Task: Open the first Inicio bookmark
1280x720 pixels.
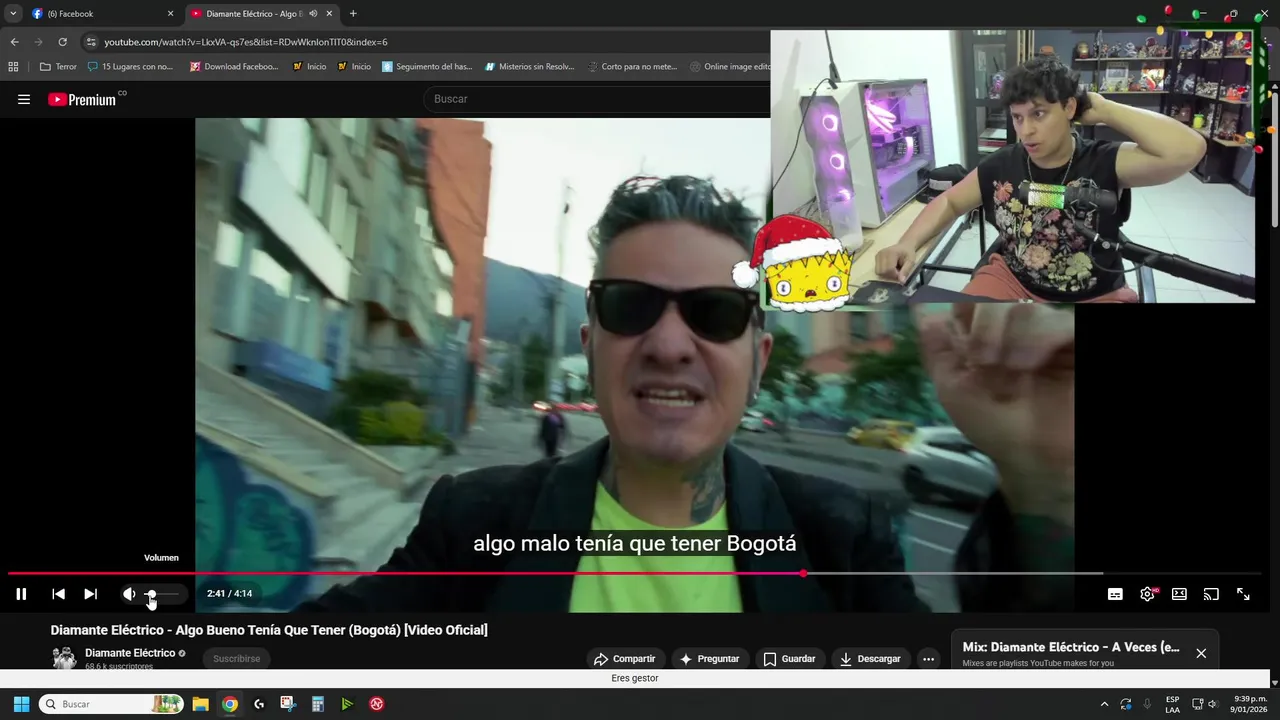Action: pyautogui.click(x=309, y=67)
